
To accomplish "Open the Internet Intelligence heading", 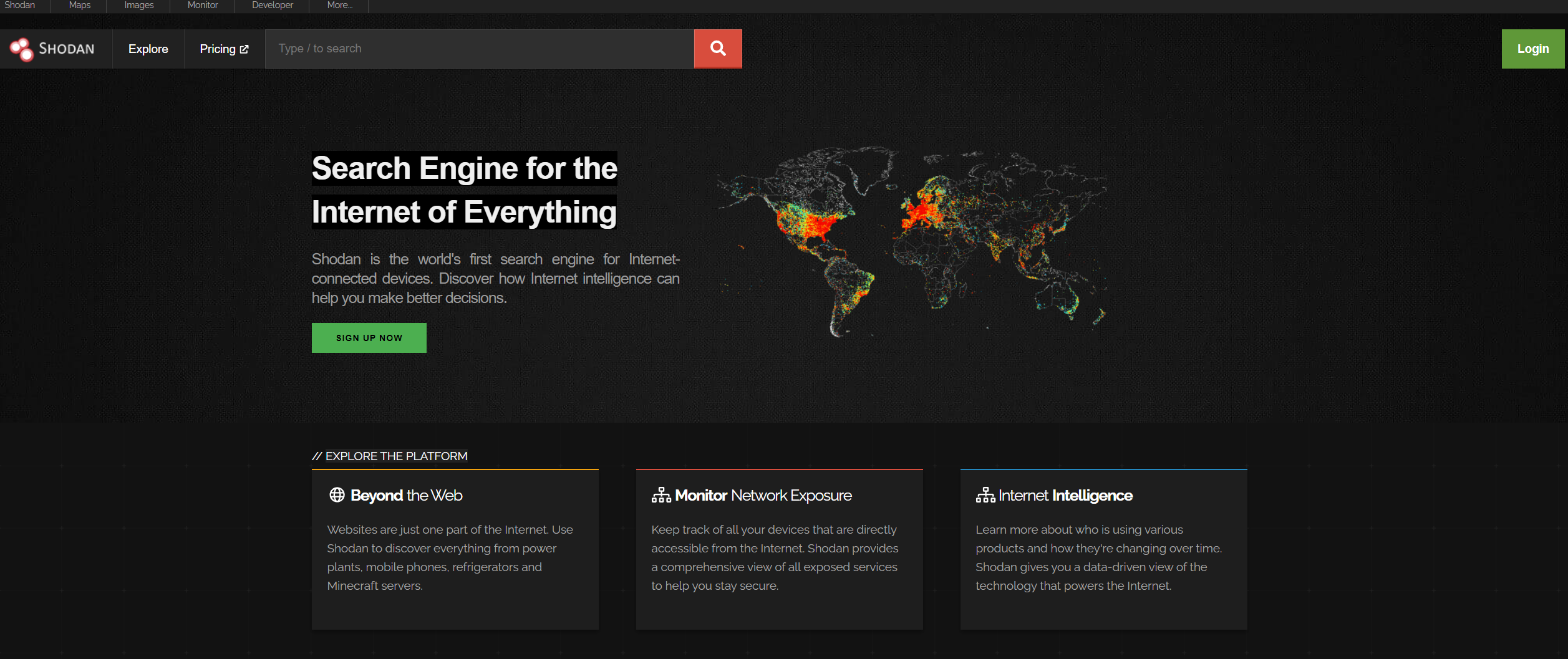I will coord(1066,495).
